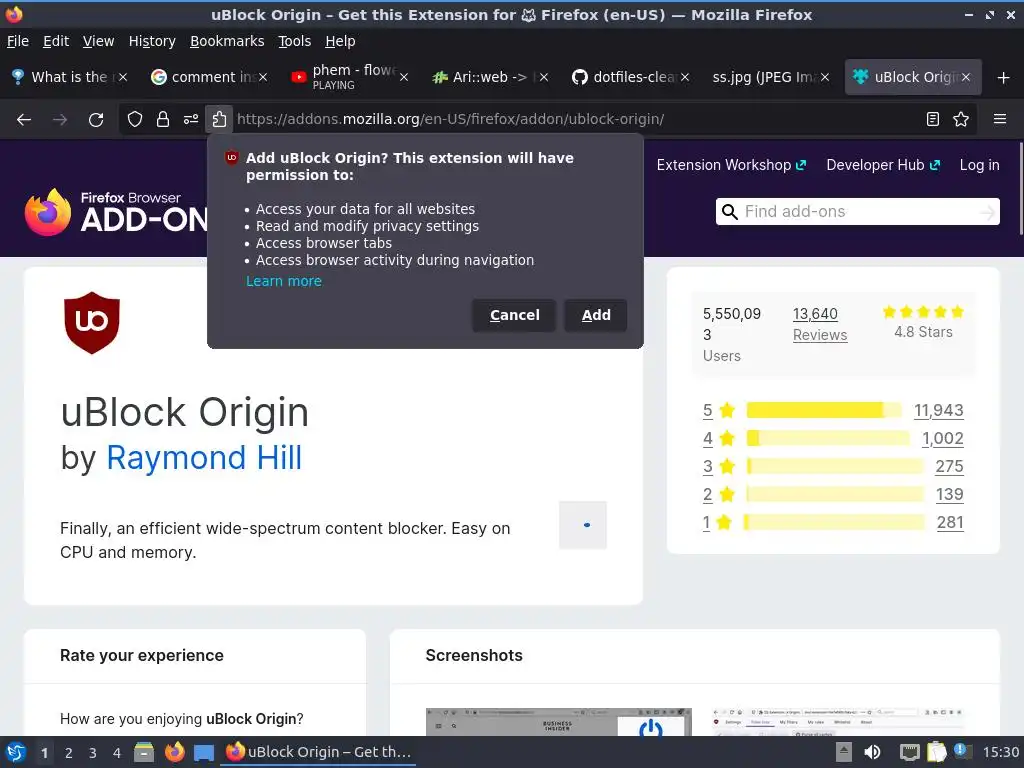Open a new tab with plus button

[1004, 78]
